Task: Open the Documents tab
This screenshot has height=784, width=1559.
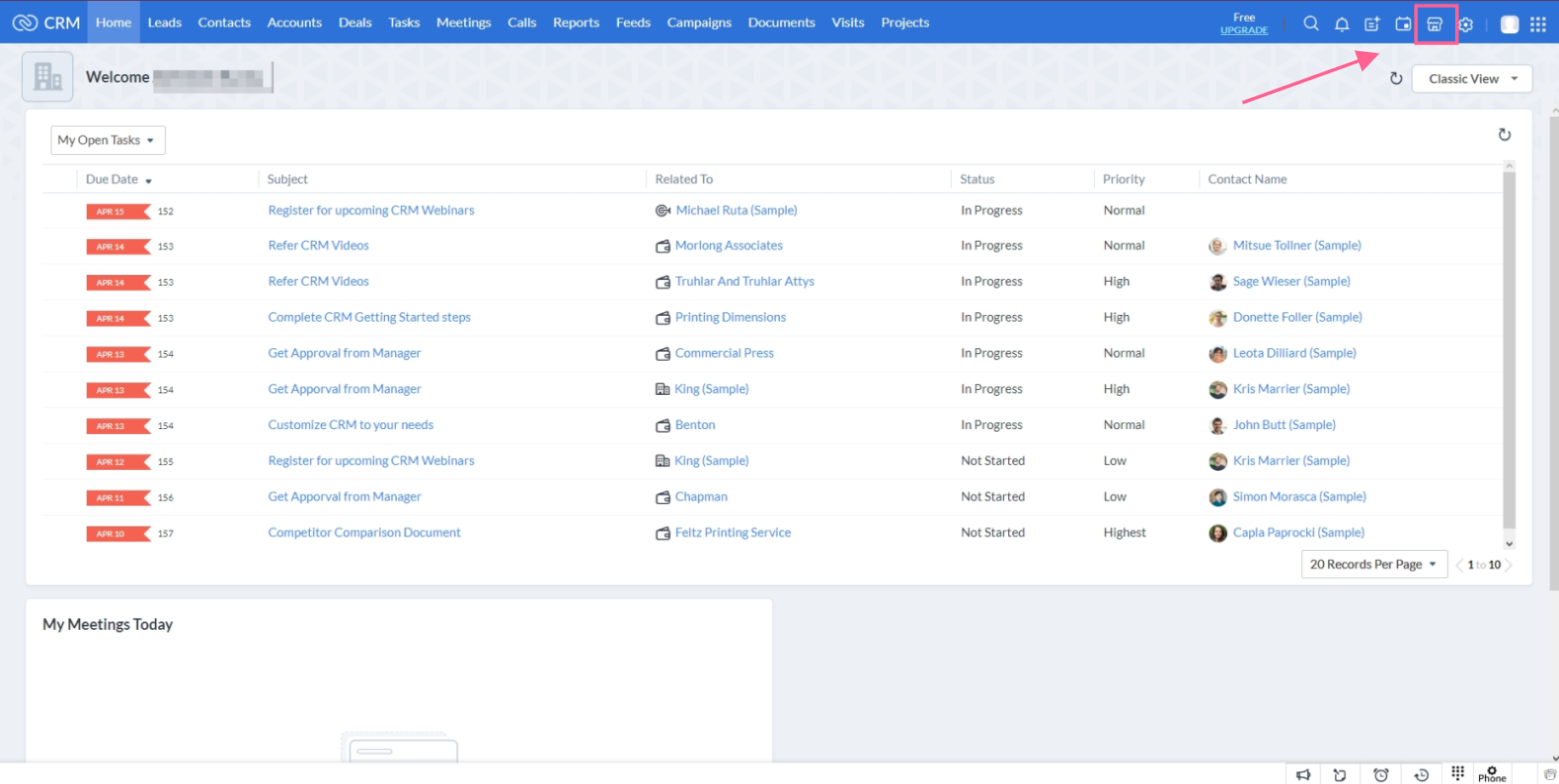Action: click(x=782, y=22)
